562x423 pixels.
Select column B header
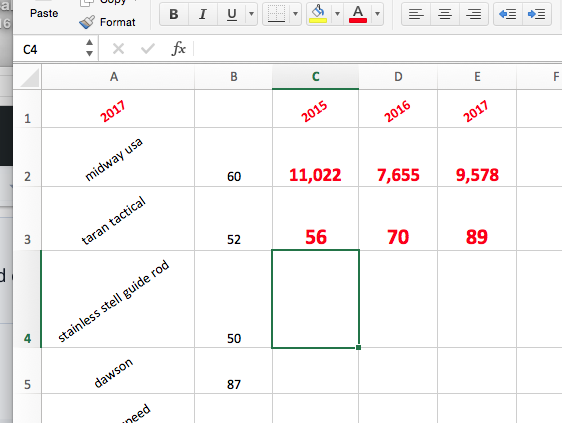tap(233, 77)
